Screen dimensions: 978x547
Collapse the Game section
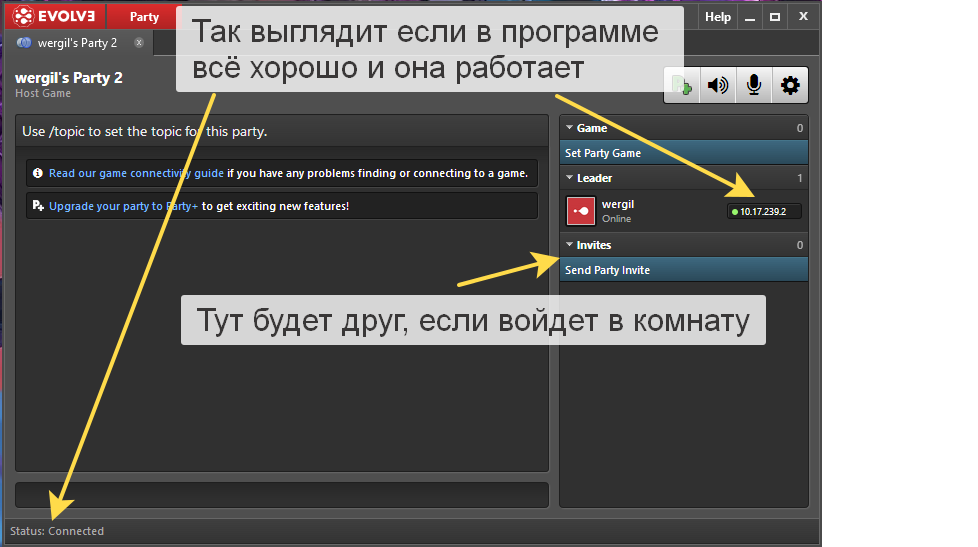pyautogui.click(x=569, y=127)
